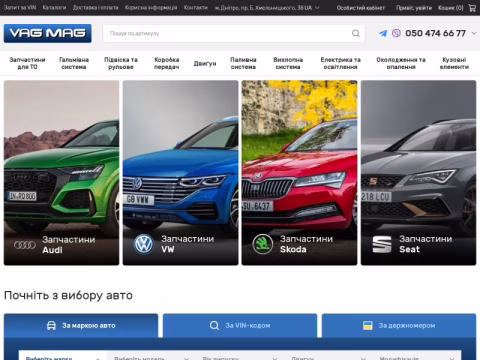Open 'Контакти' link
The width and height of the screenshot is (480, 360).
point(196,8)
